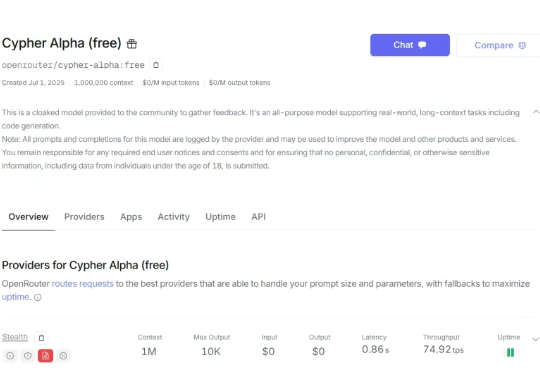
Task: Click the red document icon under Stealth
Action: click(x=45, y=355)
